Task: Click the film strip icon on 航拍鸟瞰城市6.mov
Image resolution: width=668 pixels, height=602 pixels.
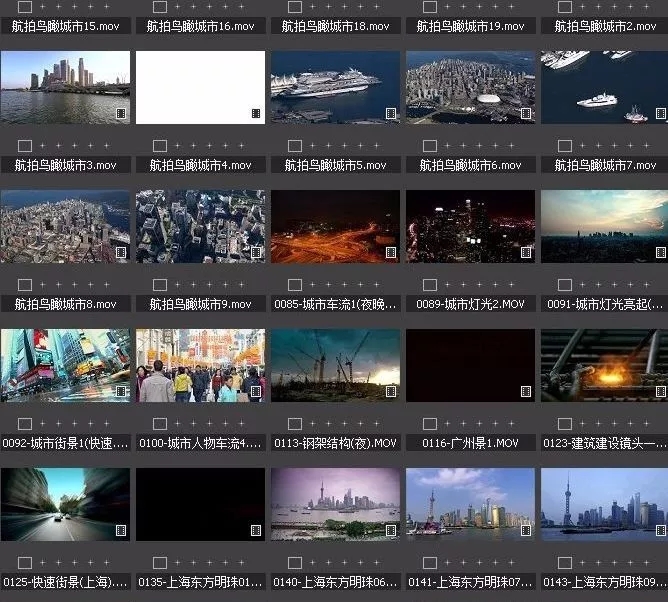Action: pyautogui.click(x=526, y=113)
